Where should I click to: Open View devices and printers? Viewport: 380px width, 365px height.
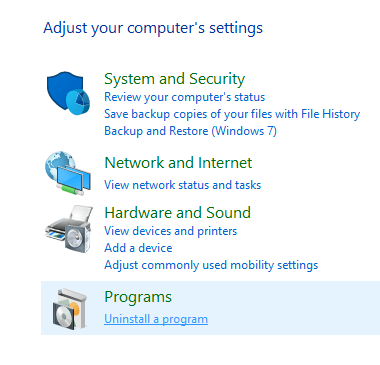point(170,231)
